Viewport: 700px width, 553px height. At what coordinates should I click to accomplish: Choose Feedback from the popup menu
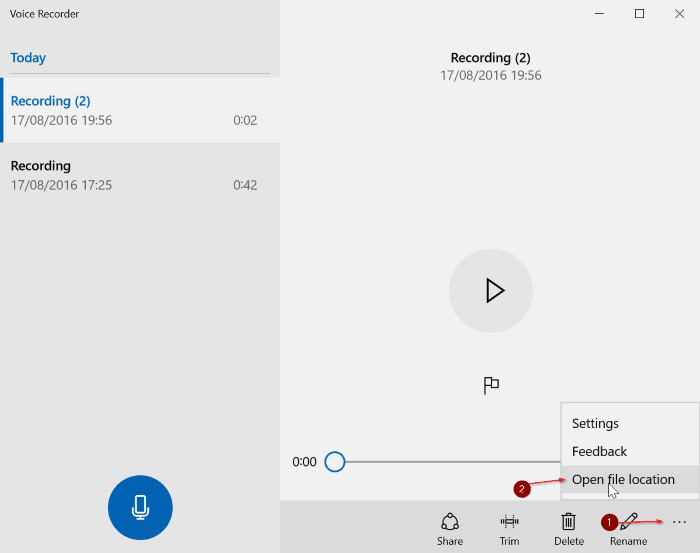[x=629, y=451]
